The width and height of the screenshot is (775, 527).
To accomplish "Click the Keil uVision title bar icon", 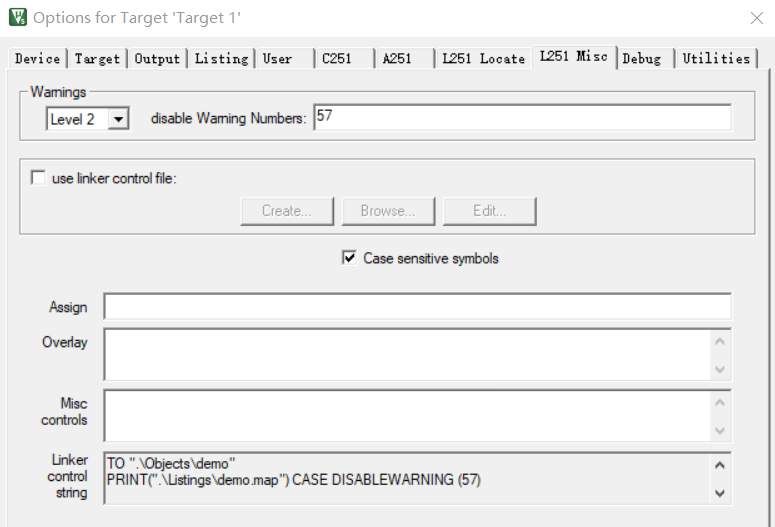I will tap(18, 17).
